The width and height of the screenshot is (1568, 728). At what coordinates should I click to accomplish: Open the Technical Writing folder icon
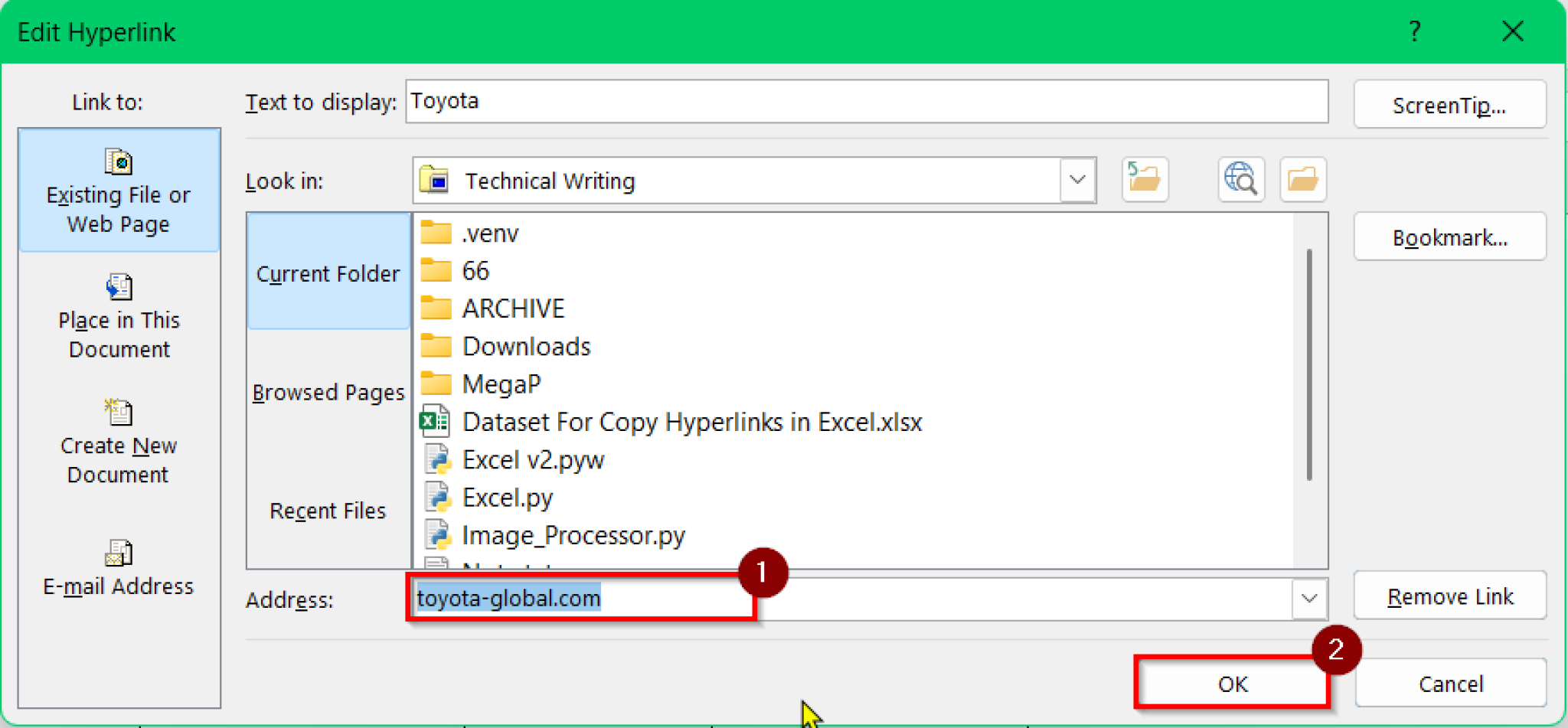[436, 181]
